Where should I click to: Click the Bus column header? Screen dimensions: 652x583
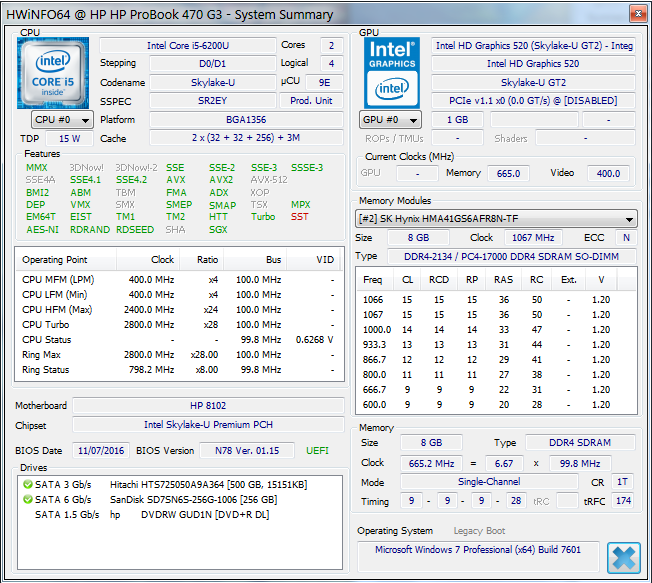(255, 260)
